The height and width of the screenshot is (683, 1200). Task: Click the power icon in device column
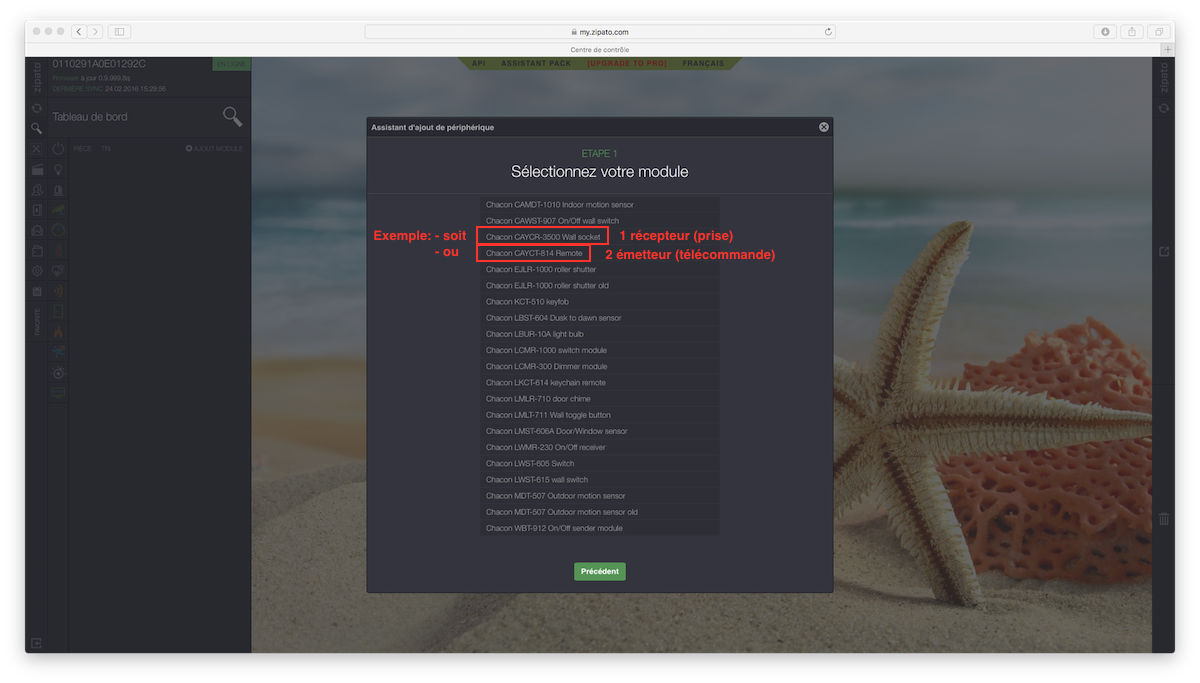(x=58, y=149)
